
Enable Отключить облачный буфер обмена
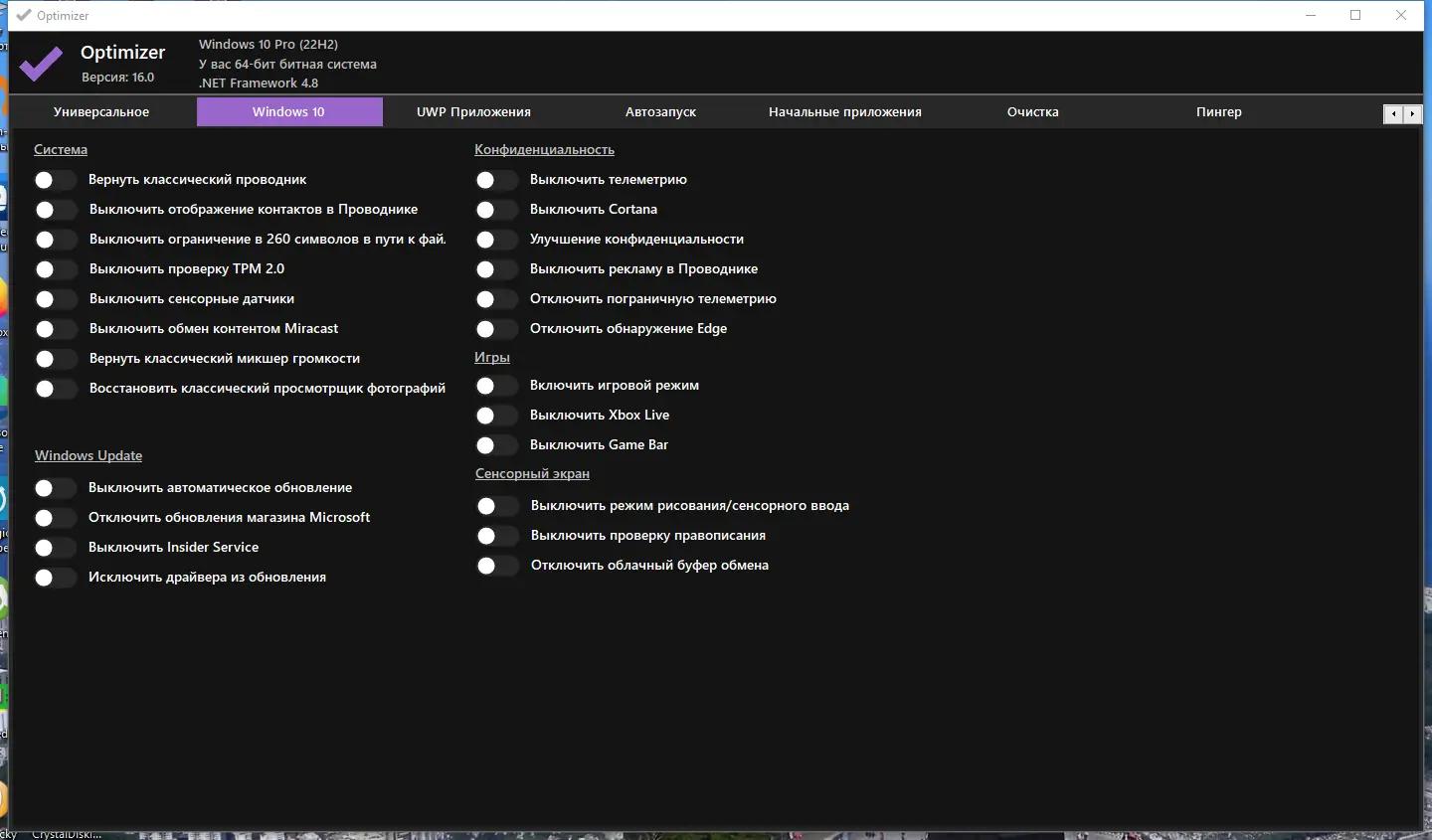coord(497,566)
